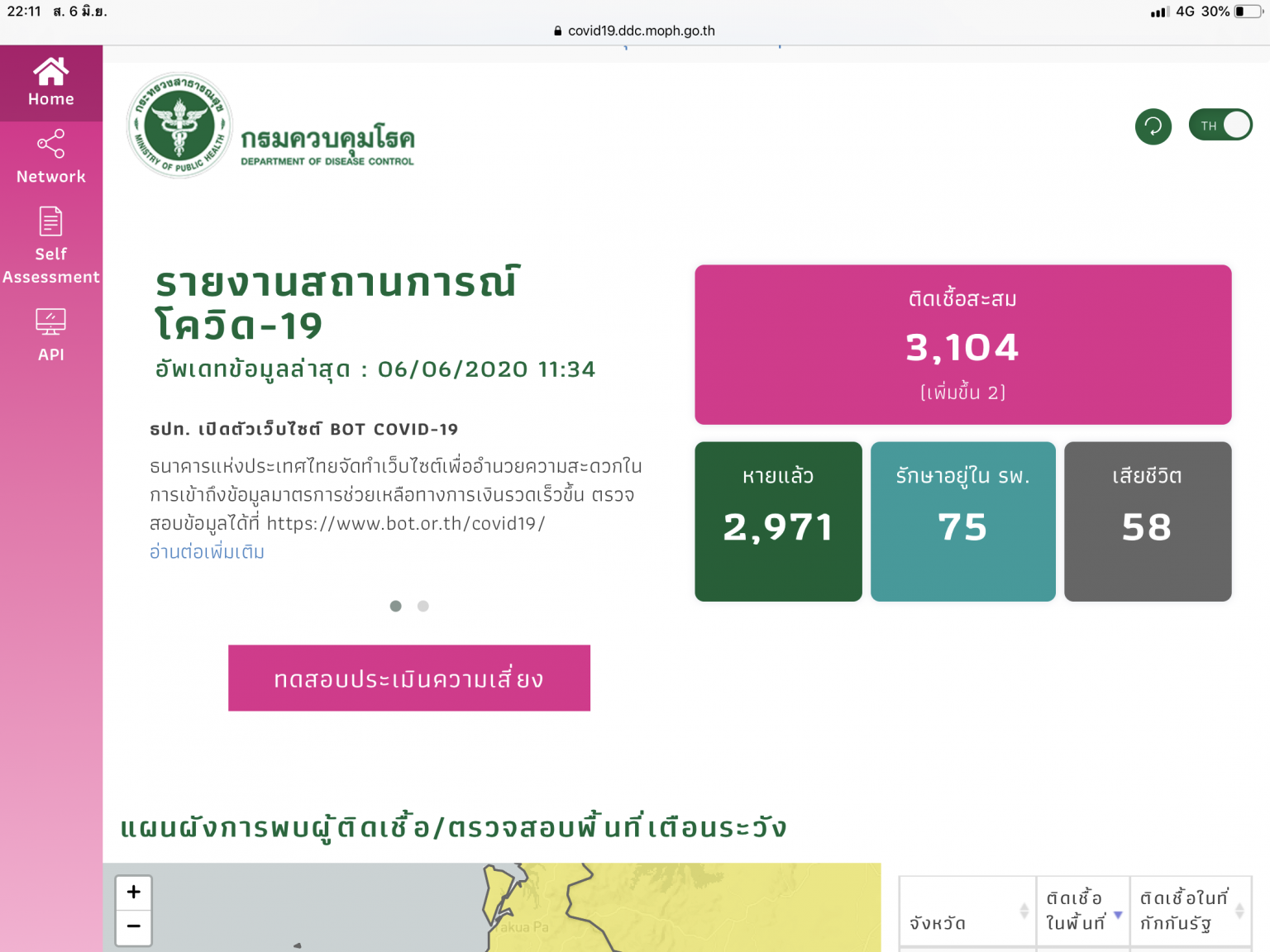Zoom out on the map
The height and width of the screenshot is (952, 1270).
pyautogui.click(x=134, y=927)
